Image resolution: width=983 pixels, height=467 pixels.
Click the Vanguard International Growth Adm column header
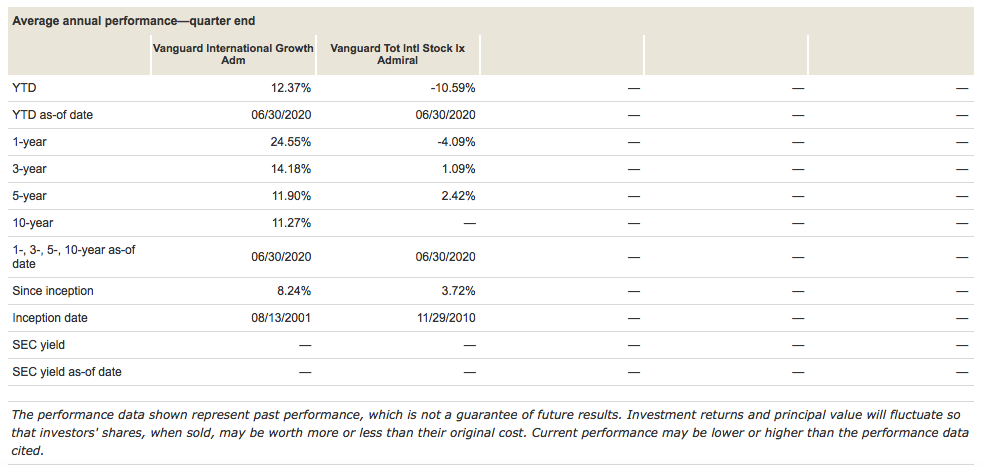[233, 54]
